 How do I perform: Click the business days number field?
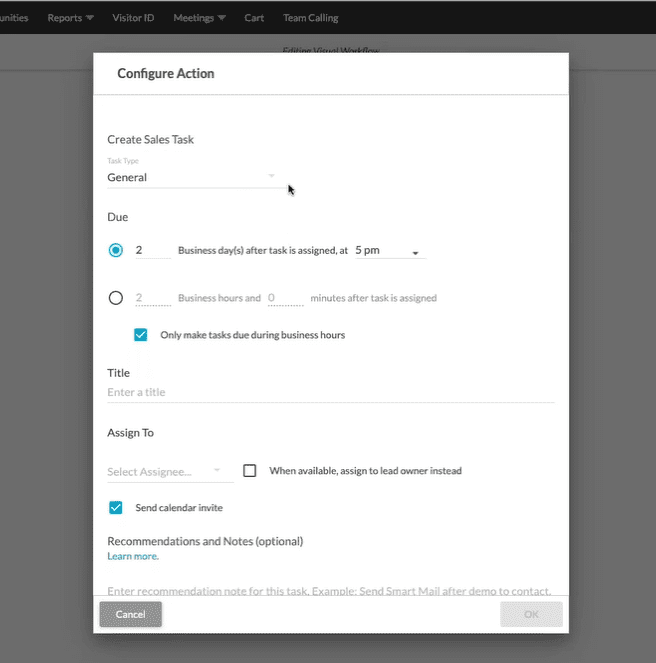click(x=152, y=250)
